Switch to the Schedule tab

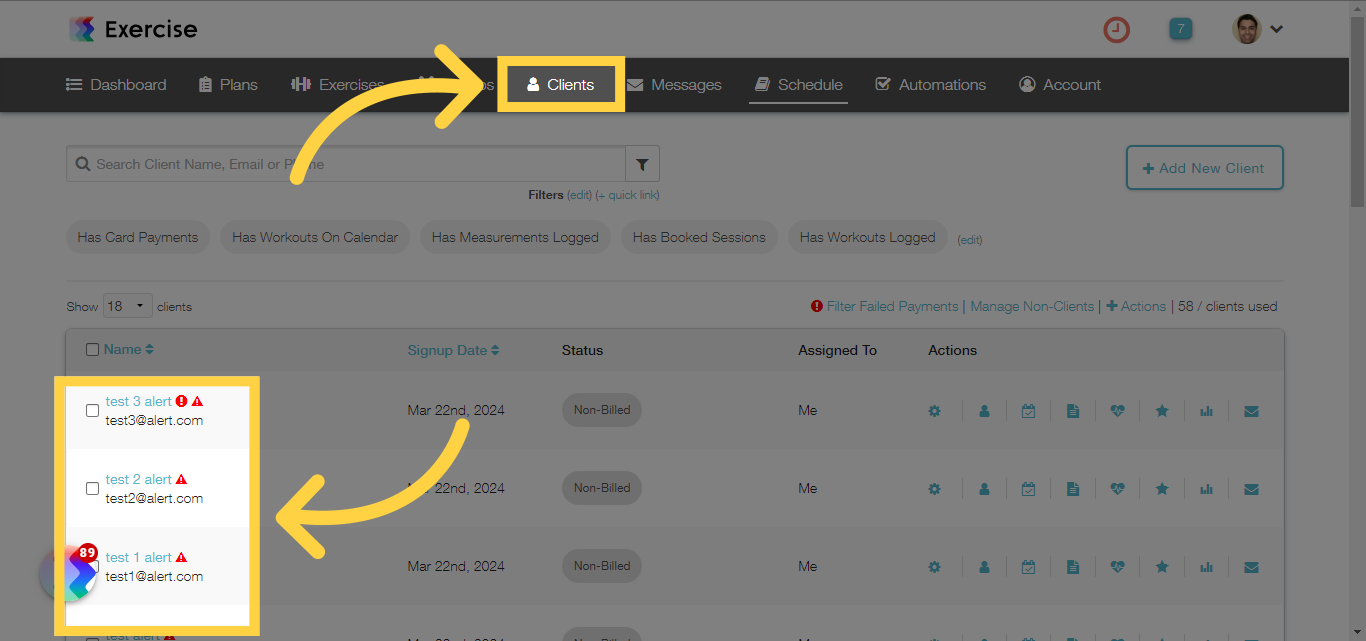click(797, 84)
